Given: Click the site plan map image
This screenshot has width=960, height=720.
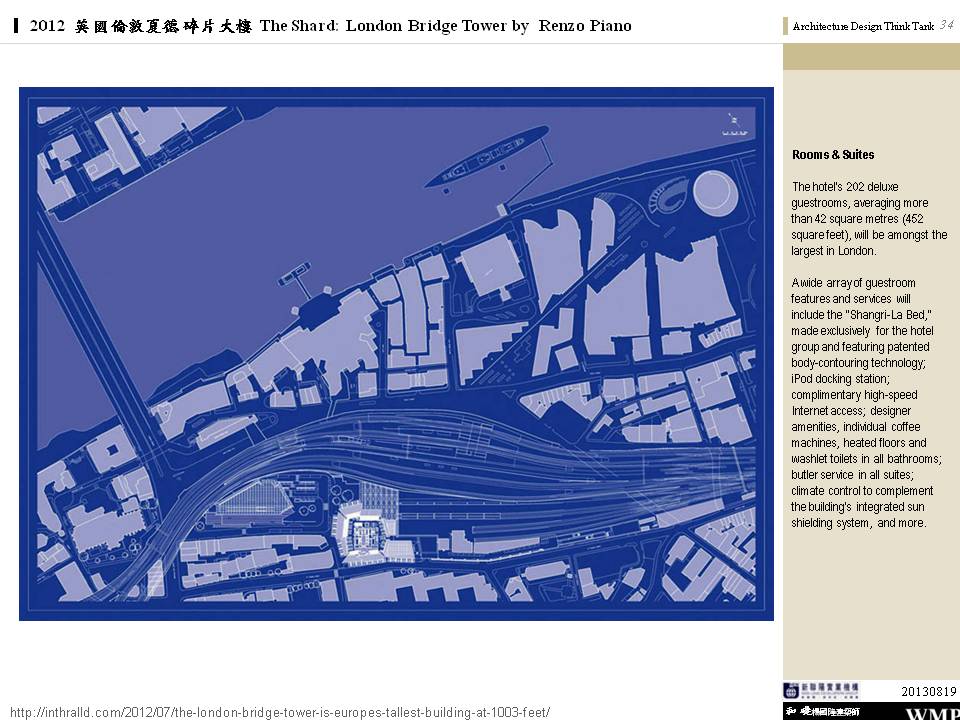Looking at the screenshot, I should click(396, 353).
